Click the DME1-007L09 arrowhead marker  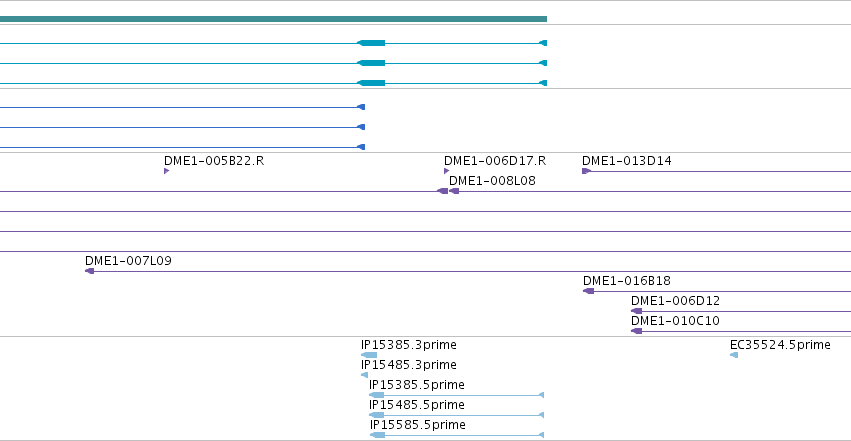click(90, 271)
